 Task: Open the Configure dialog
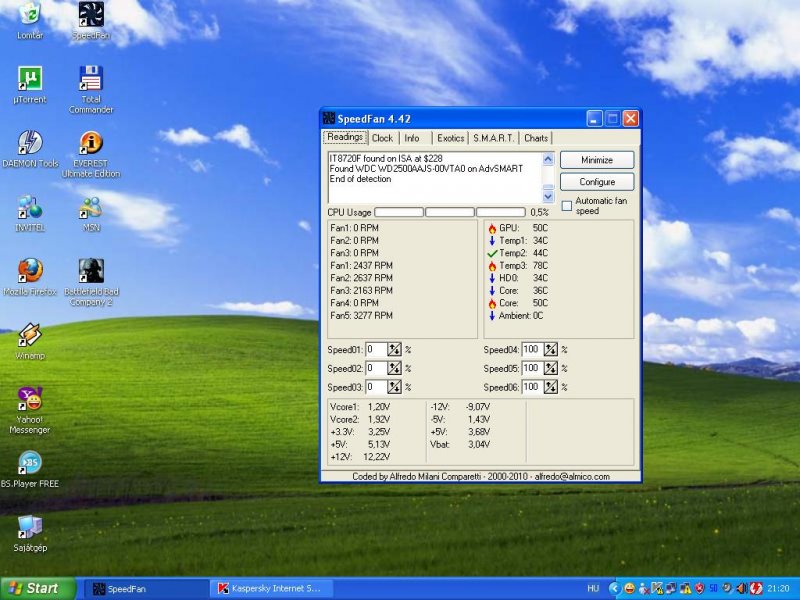[x=597, y=182]
